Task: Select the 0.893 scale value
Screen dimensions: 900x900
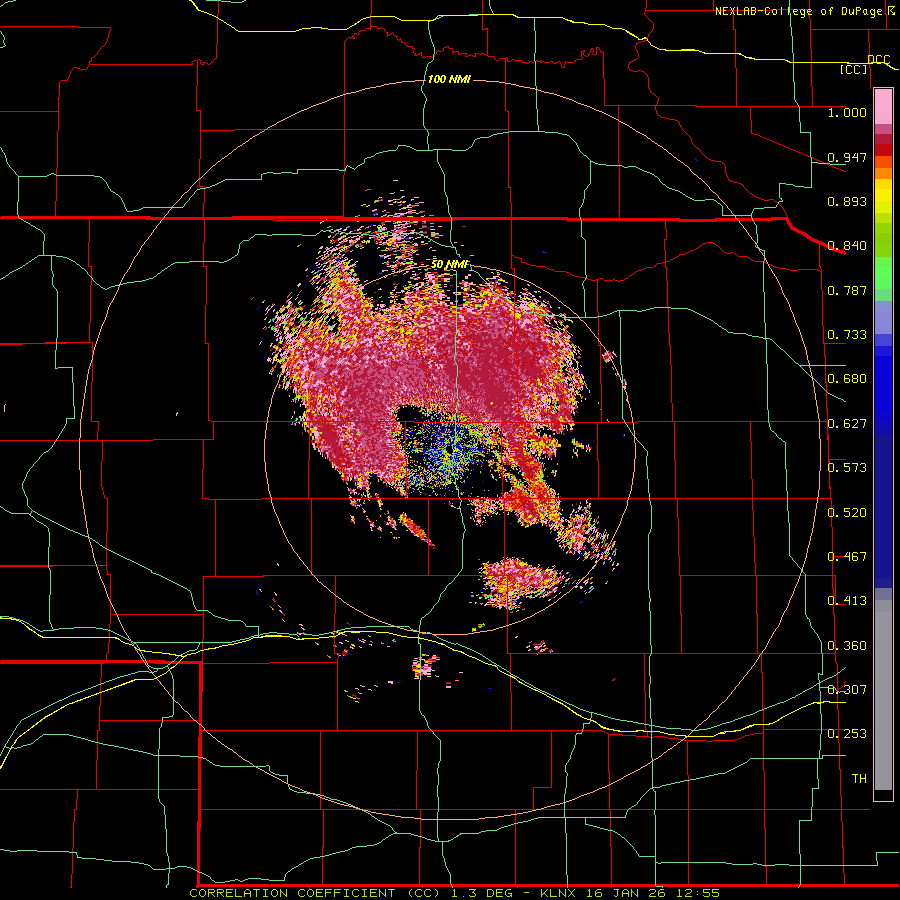Action: pos(847,201)
